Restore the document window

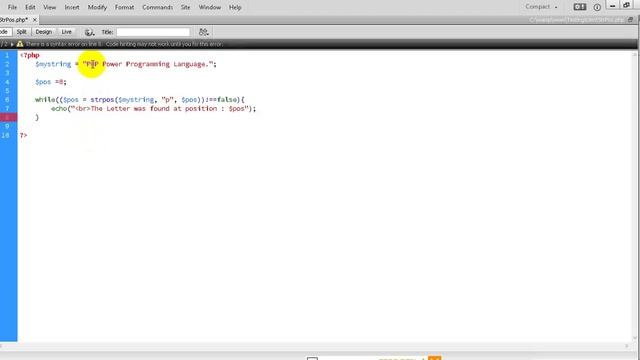[630, 20]
